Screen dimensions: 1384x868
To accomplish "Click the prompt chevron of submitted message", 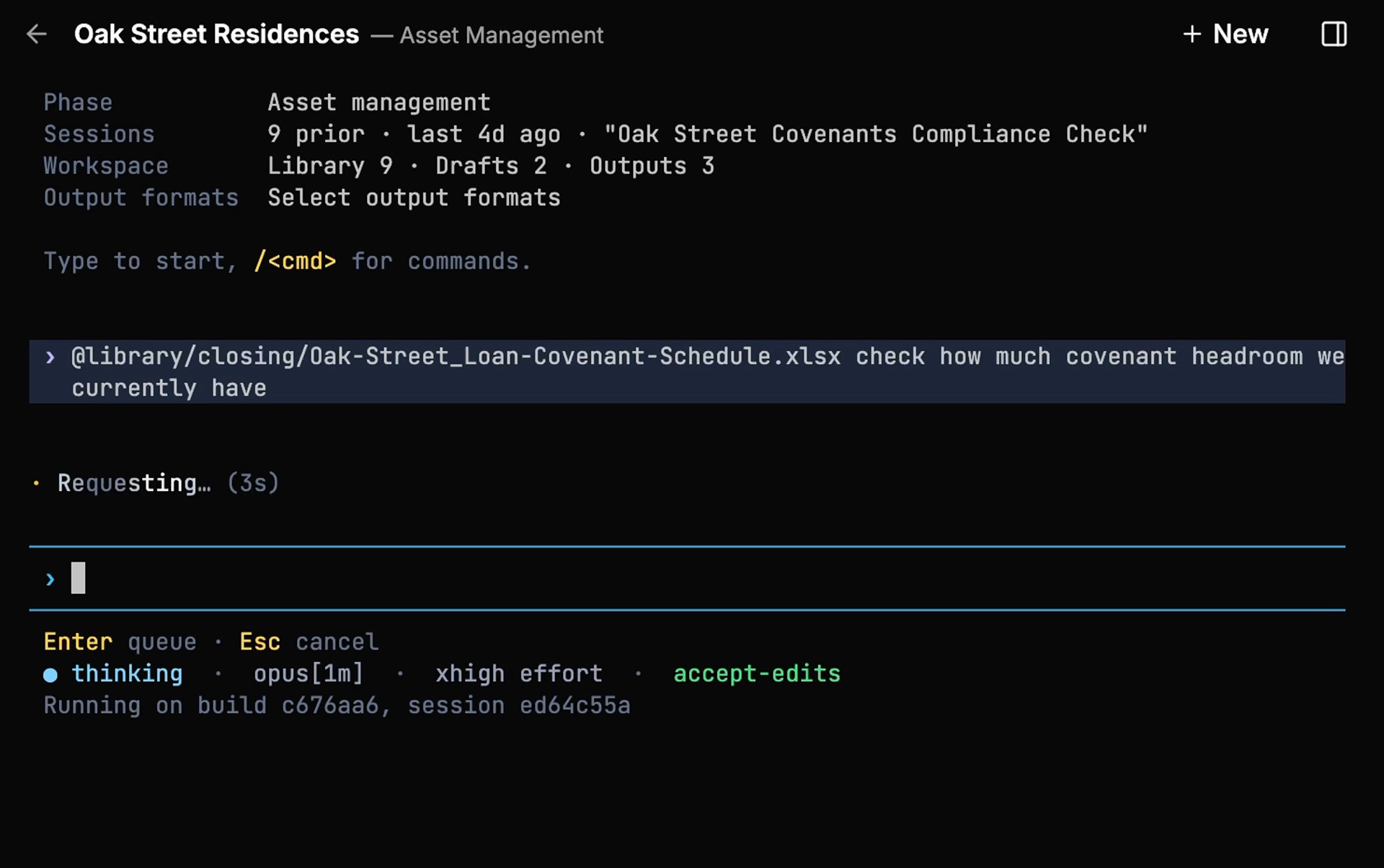I will [x=50, y=356].
